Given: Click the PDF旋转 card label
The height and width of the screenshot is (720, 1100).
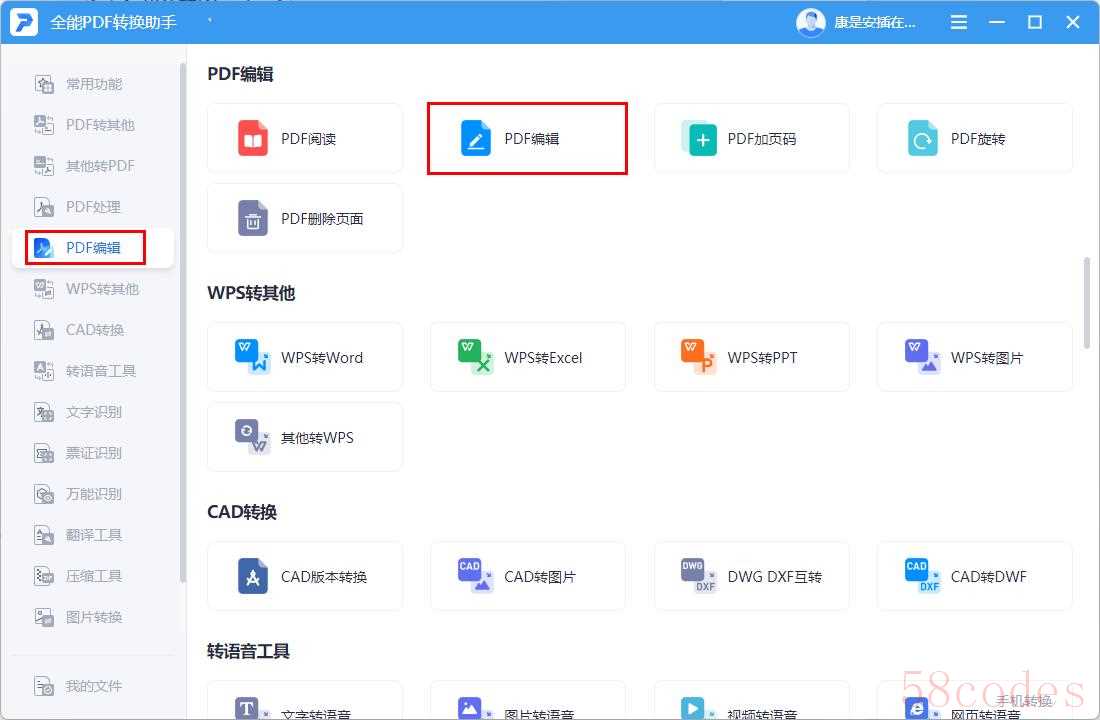Looking at the screenshot, I should coord(978,139).
